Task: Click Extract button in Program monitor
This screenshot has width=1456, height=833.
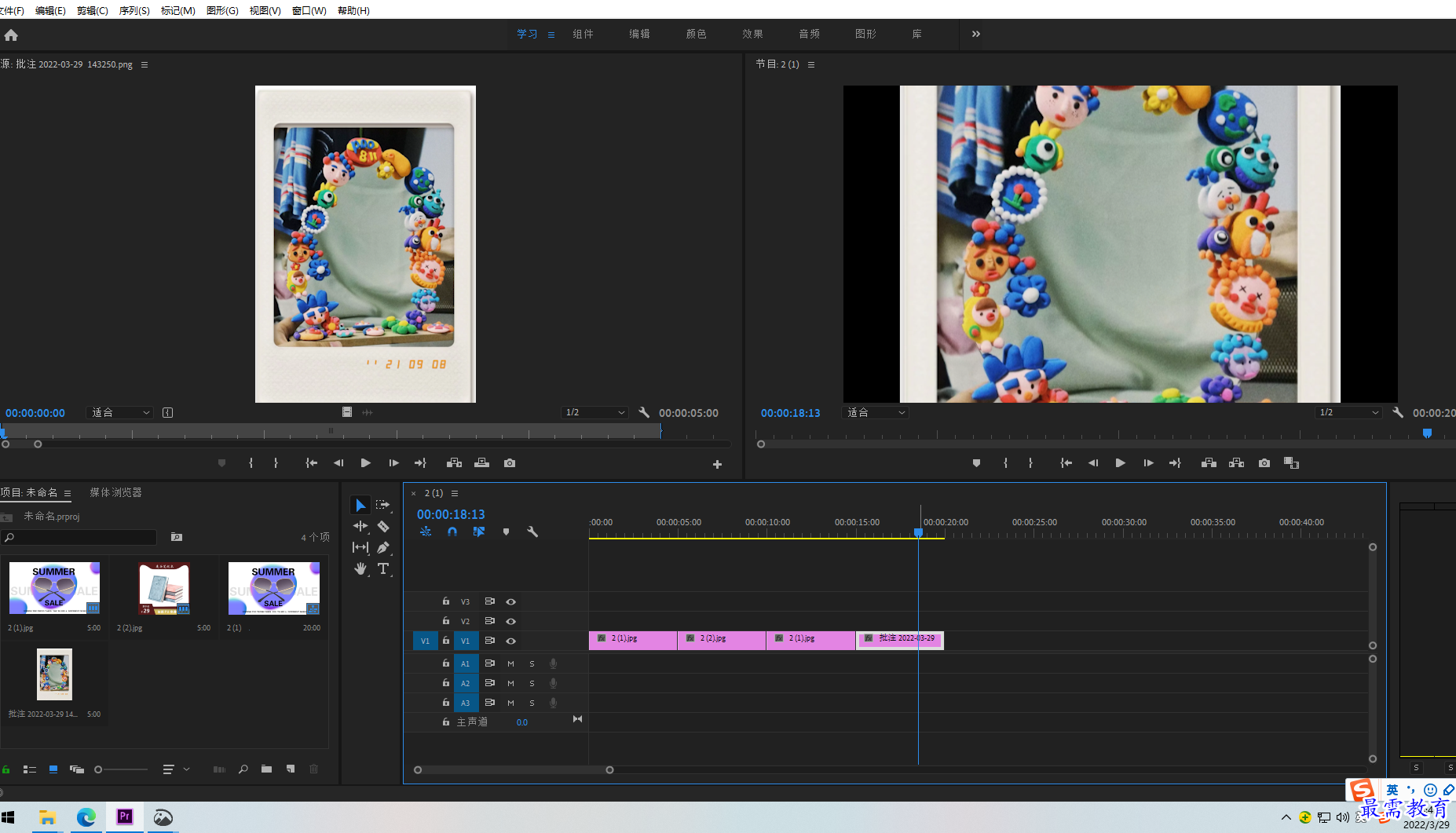Action: tap(1236, 463)
